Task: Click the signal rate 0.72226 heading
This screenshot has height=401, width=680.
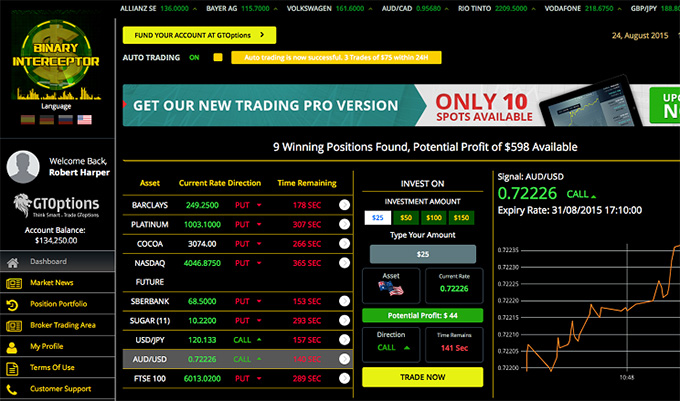Action: click(x=527, y=193)
